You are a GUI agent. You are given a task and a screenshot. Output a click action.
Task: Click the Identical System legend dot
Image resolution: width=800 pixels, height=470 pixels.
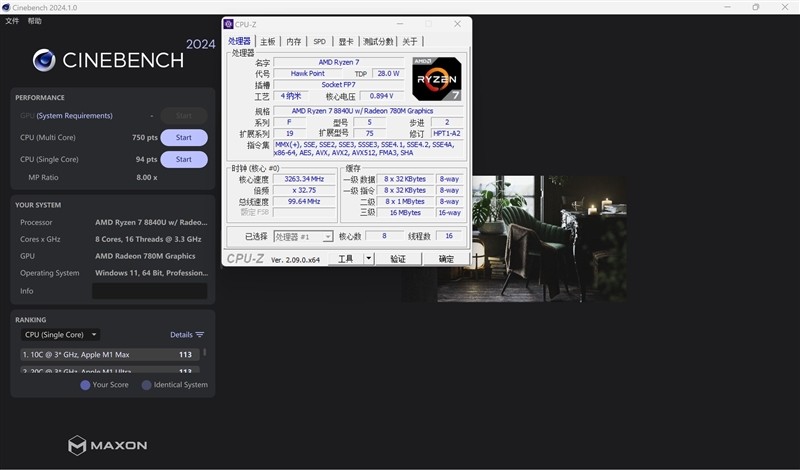(x=146, y=385)
